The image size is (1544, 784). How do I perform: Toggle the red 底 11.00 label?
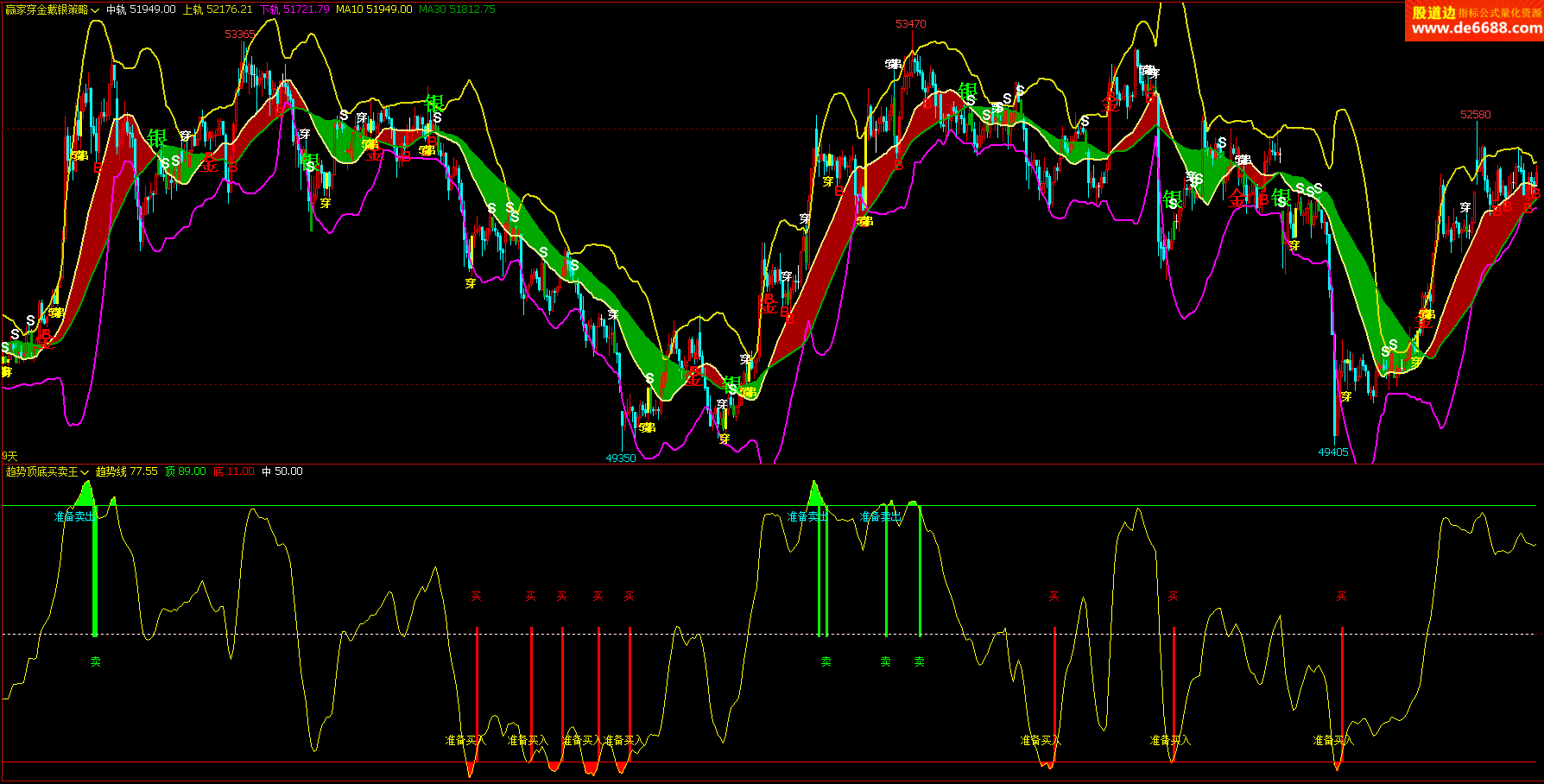click(233, 471)
